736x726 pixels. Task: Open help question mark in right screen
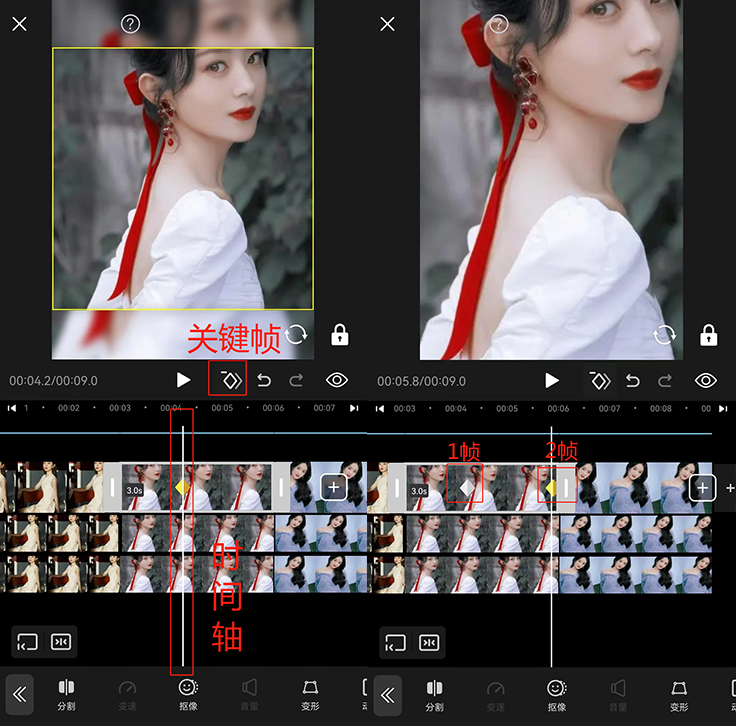point(498,23)
